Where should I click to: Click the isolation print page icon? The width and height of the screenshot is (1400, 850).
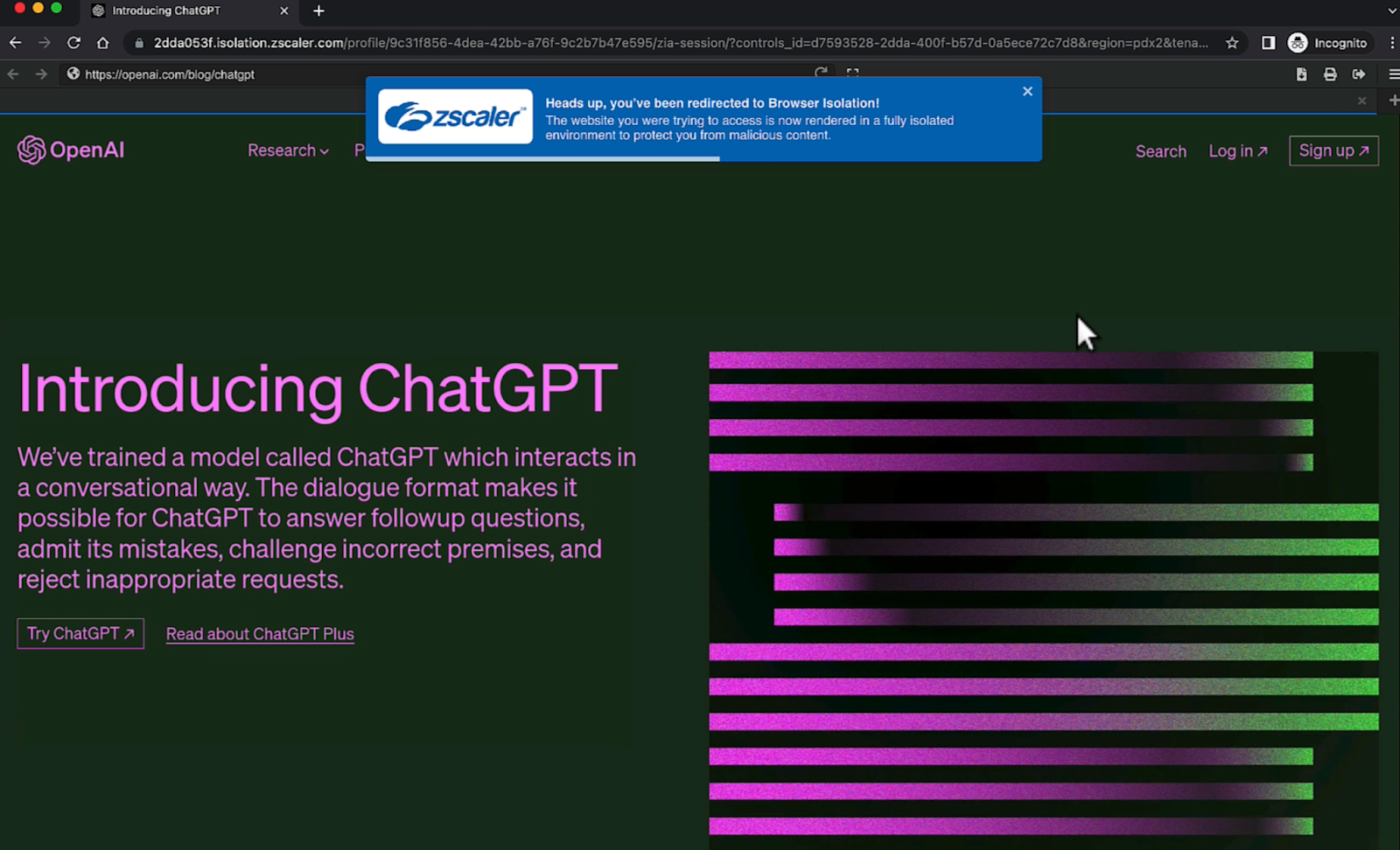(1330, 74)
